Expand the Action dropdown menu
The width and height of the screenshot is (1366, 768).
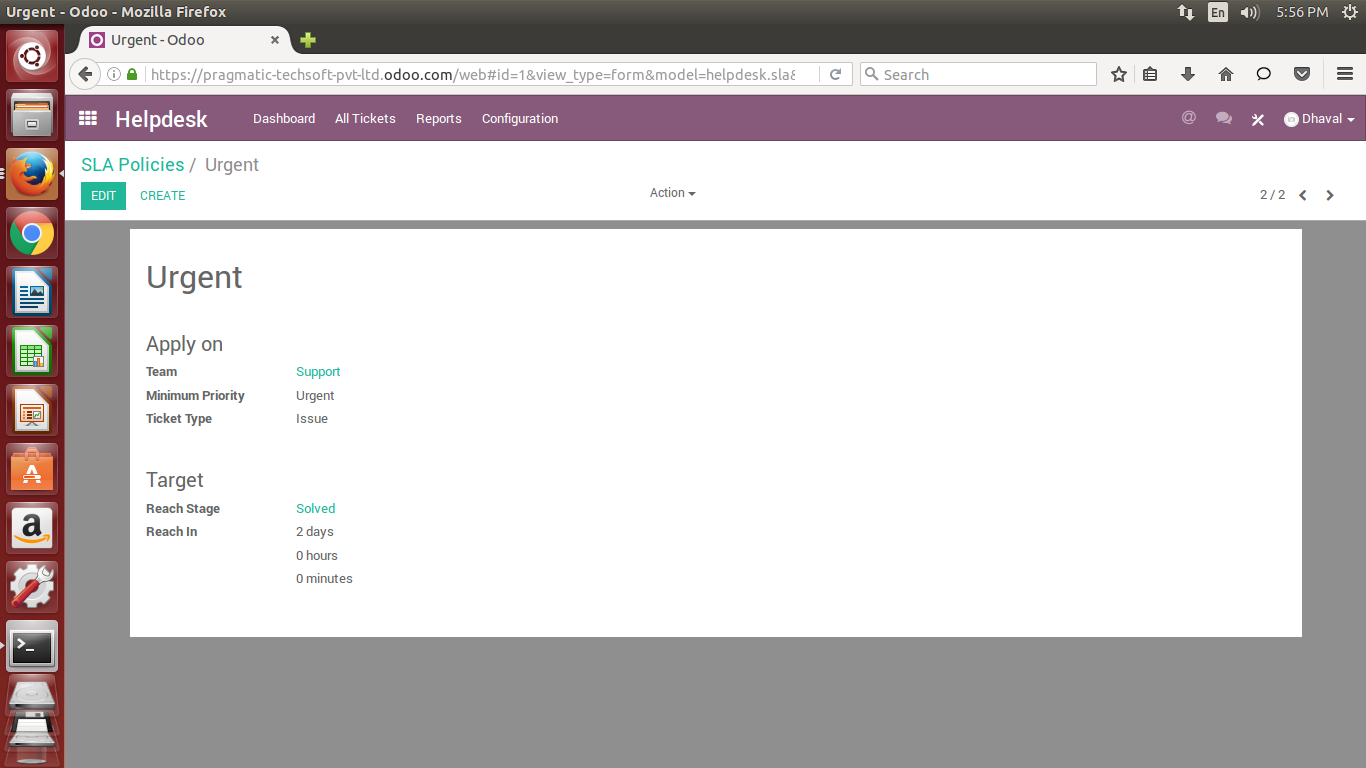(x=672, y=193)
